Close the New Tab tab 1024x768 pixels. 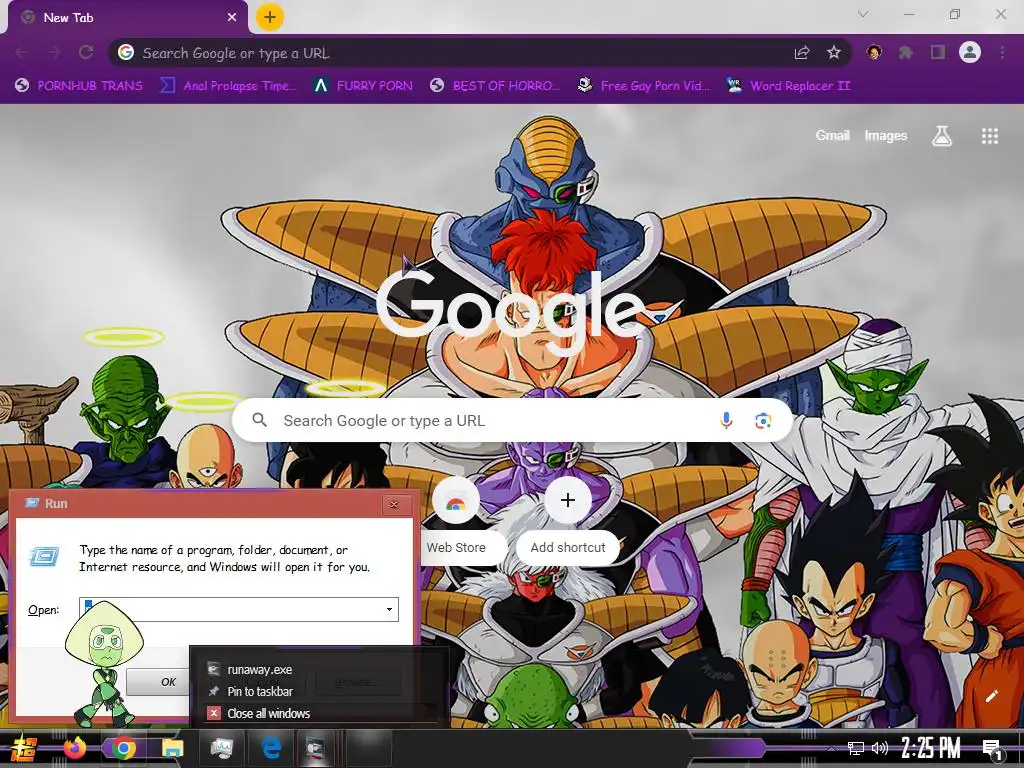pos(232,18)
